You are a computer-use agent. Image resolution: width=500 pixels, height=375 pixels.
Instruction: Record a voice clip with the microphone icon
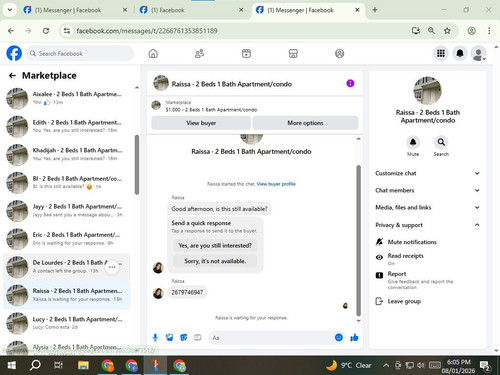coord(155,338)
